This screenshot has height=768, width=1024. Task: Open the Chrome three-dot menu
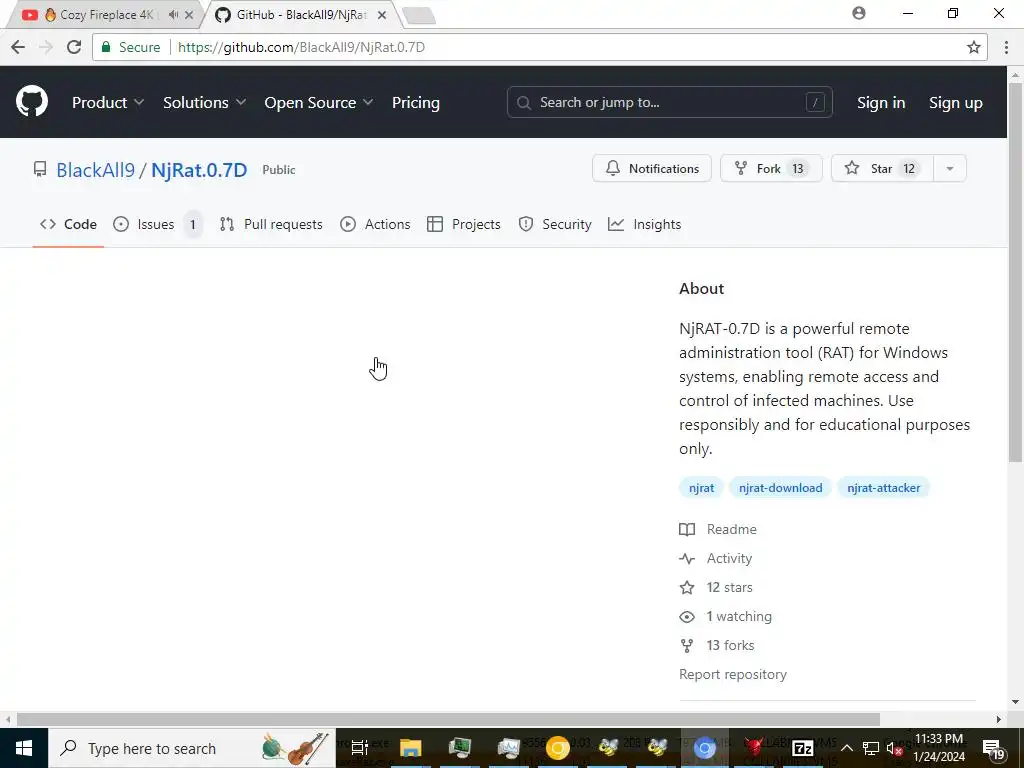[x=1006, y=47]
